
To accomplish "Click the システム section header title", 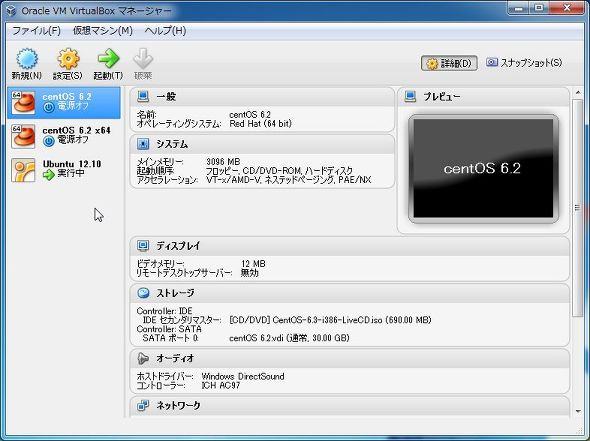I will pos(172,144).
